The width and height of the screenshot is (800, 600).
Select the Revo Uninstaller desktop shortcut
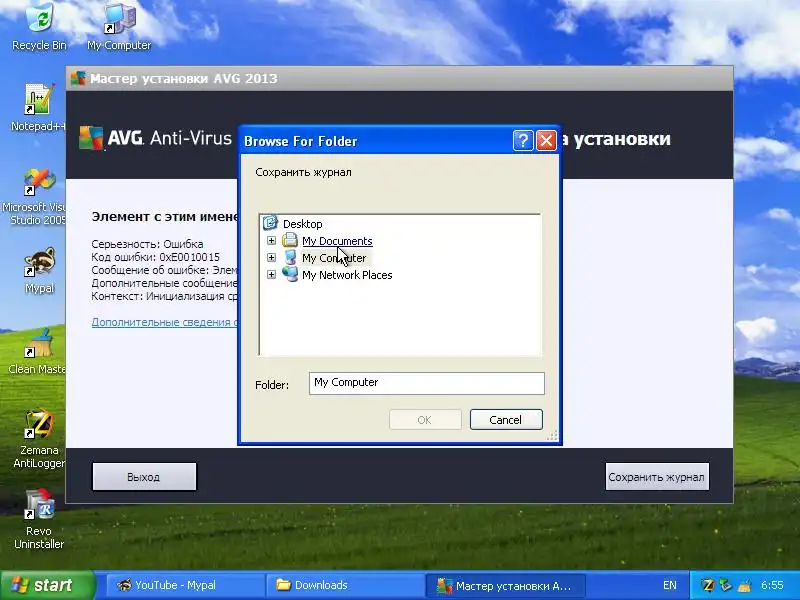tap(39, 519)
